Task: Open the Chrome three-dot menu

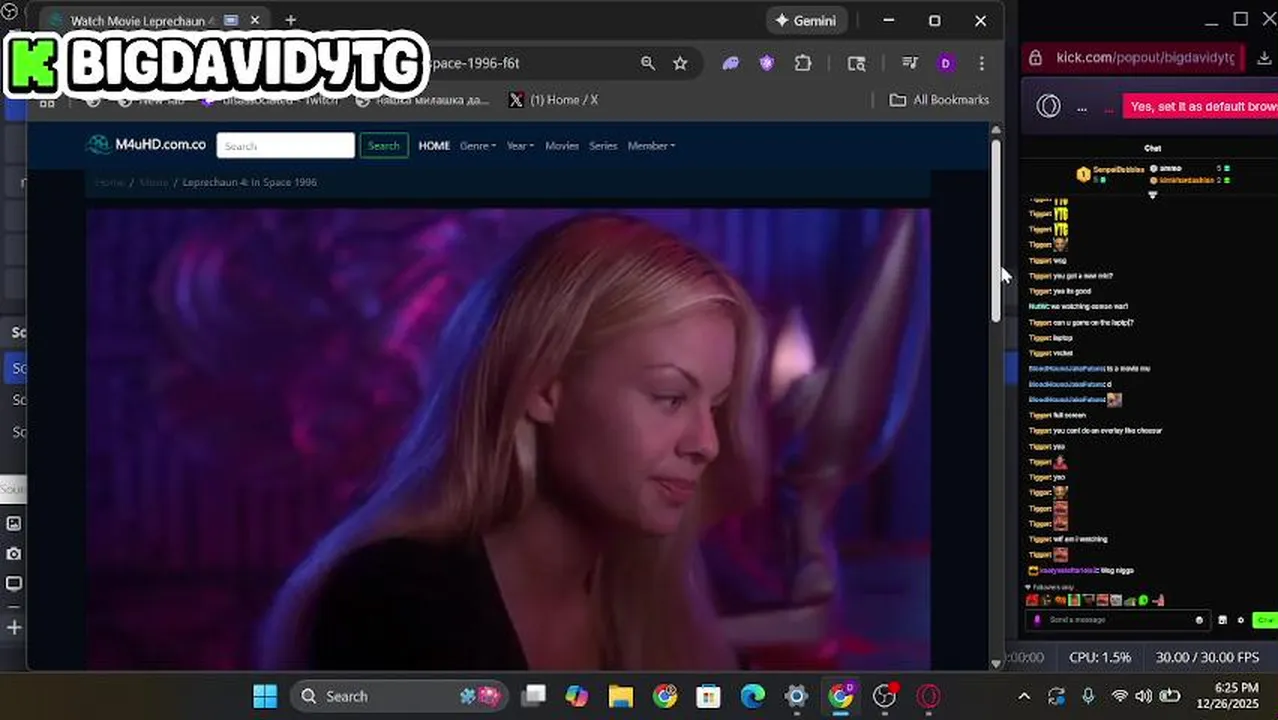Action: pos(981,63)
